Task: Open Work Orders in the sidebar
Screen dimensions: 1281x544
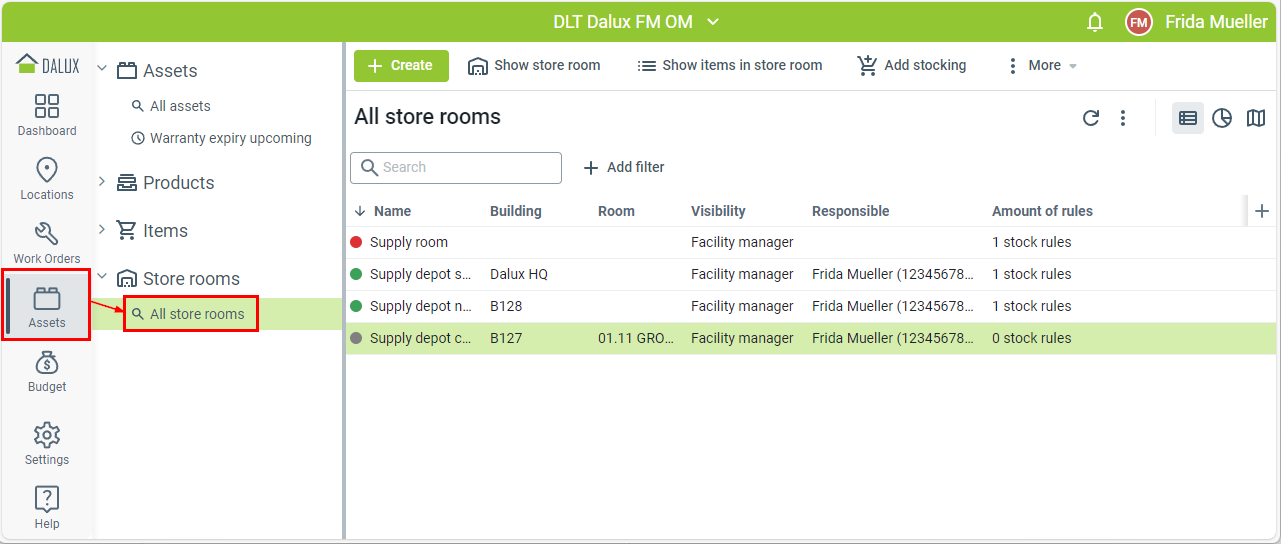Action: click(x=47, y=243)
